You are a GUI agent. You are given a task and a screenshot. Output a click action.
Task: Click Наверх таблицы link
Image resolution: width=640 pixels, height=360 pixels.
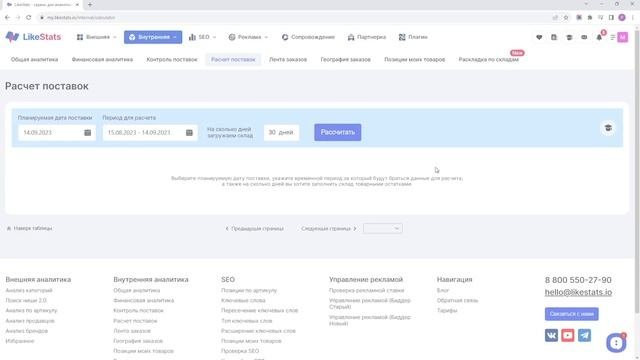click(29, 228)
